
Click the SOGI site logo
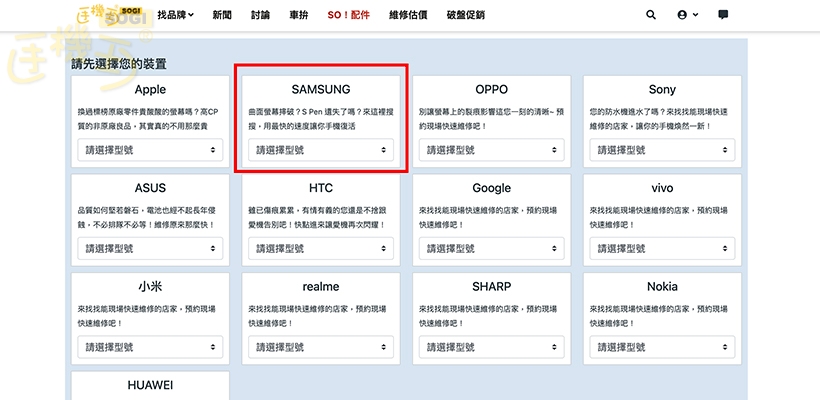112,16
